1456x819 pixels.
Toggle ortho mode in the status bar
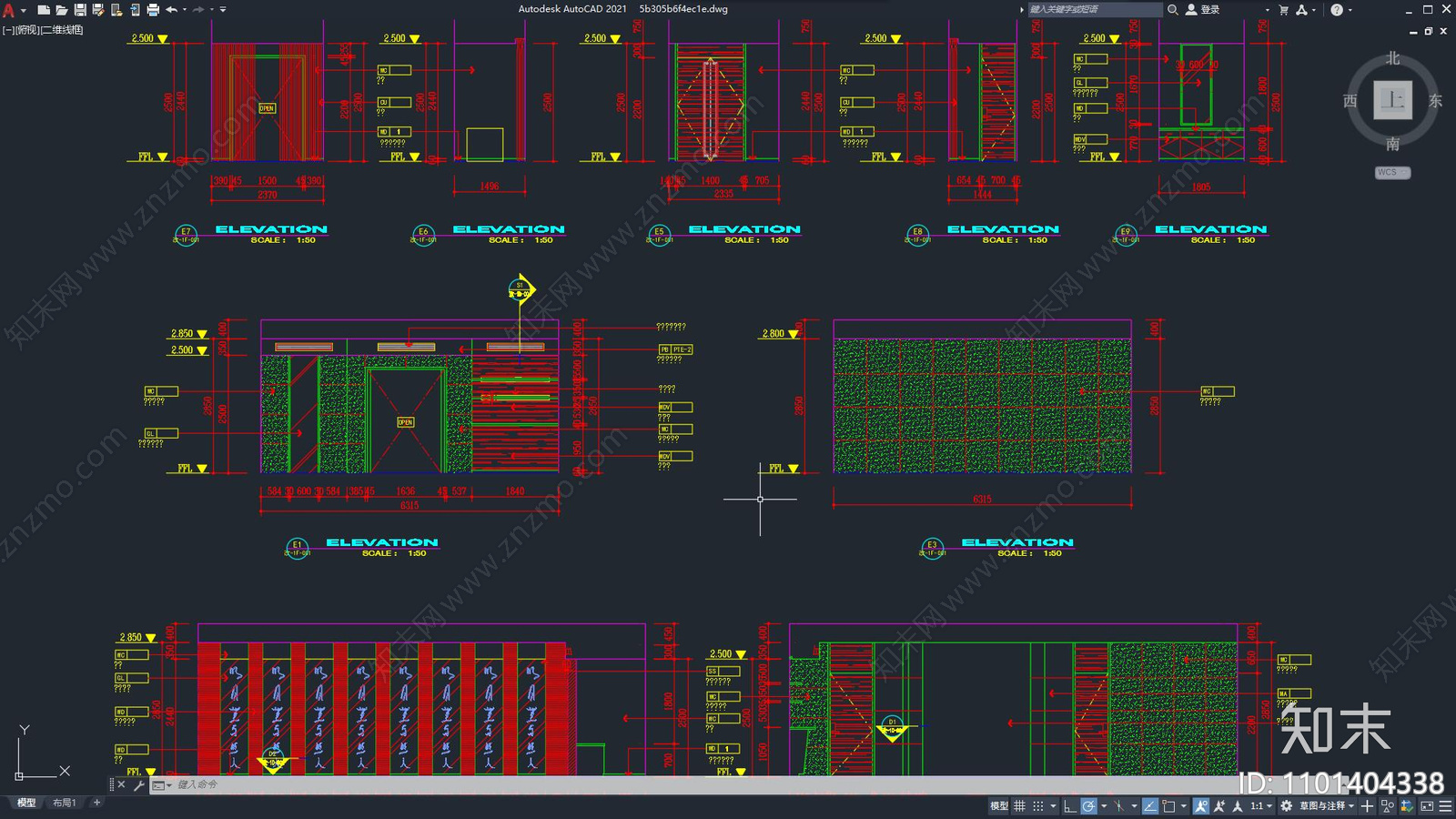(x=1070, y=805)
